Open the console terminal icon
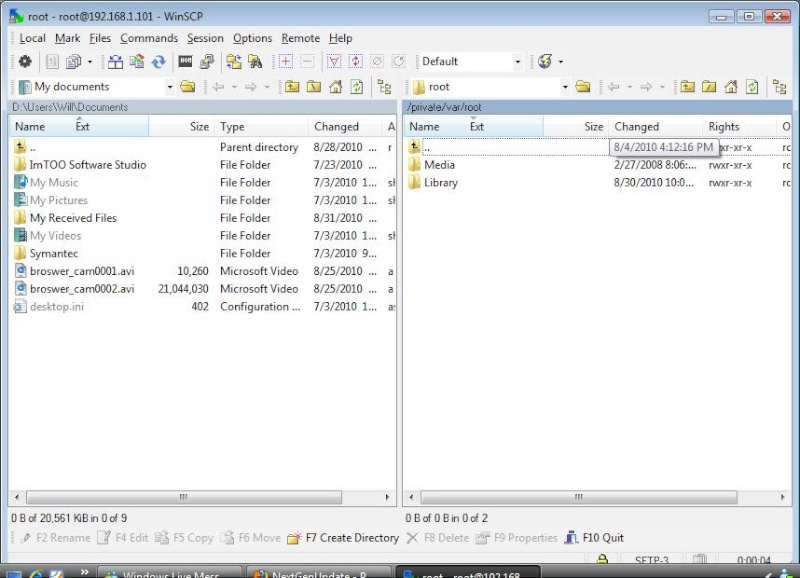 pyautogui.click(x=185, y=62)
